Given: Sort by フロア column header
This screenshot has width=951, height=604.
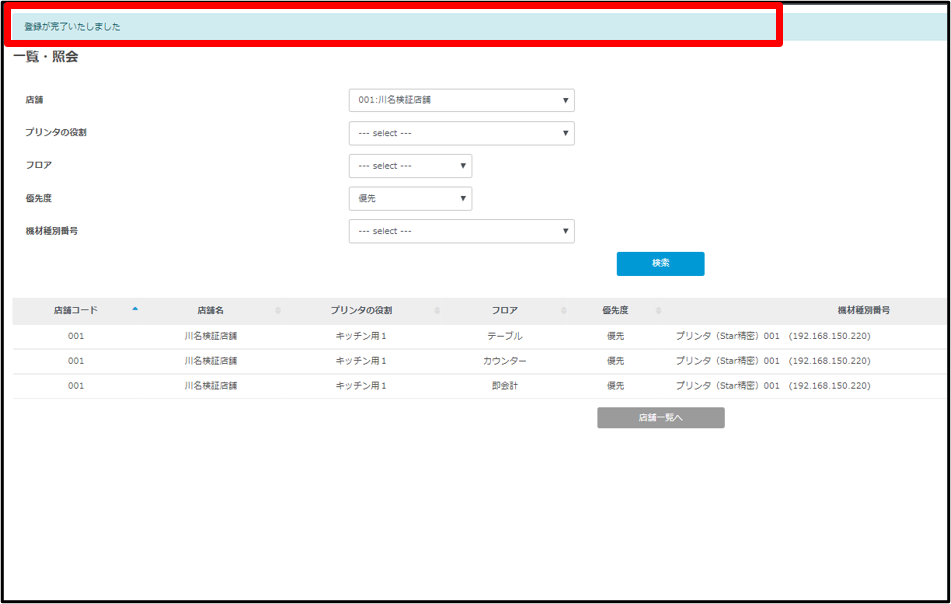Looking at the screenshot, I should click(505, 310).
